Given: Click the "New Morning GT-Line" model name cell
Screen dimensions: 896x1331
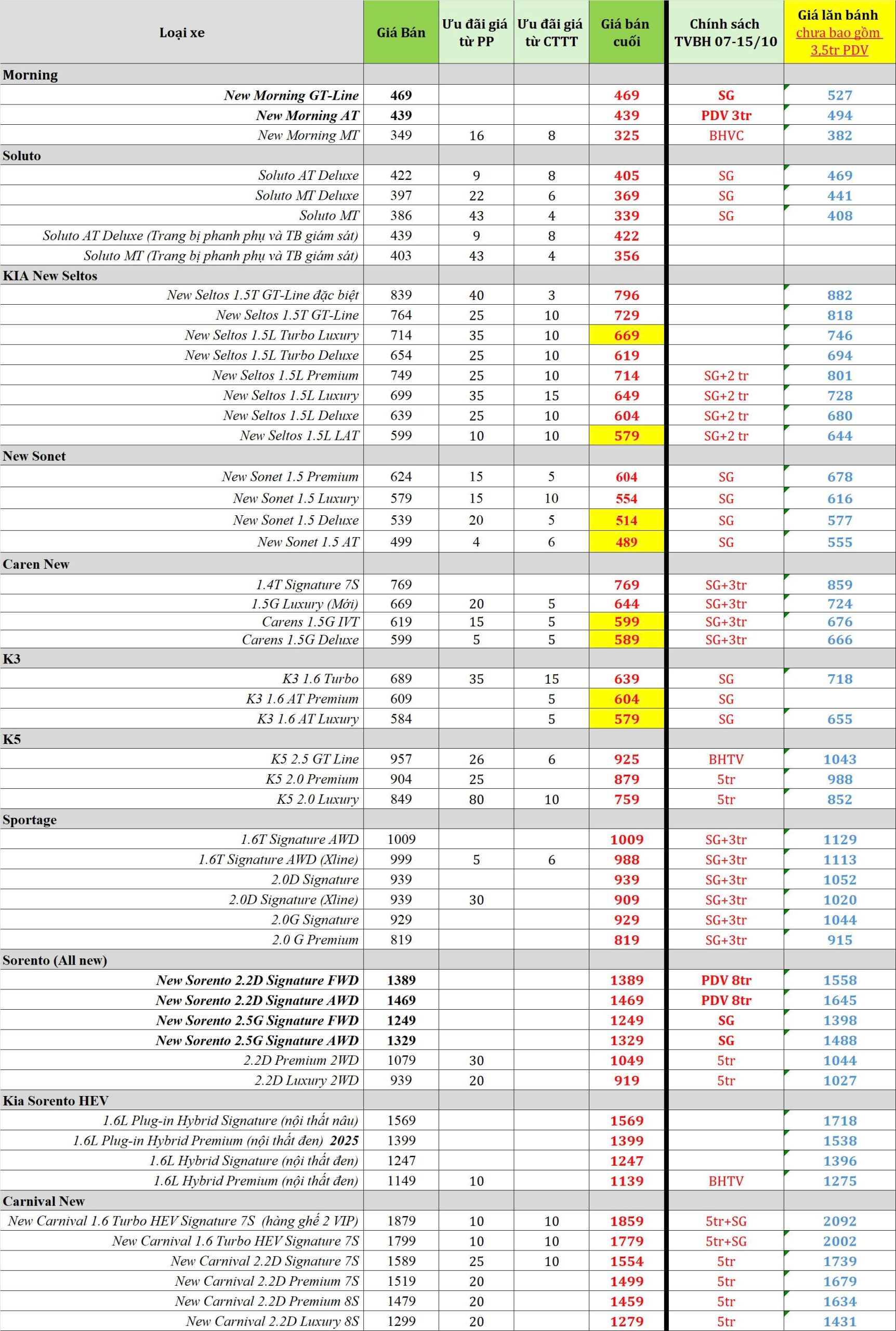Looking at the screenshot, I should coord(291,96).
